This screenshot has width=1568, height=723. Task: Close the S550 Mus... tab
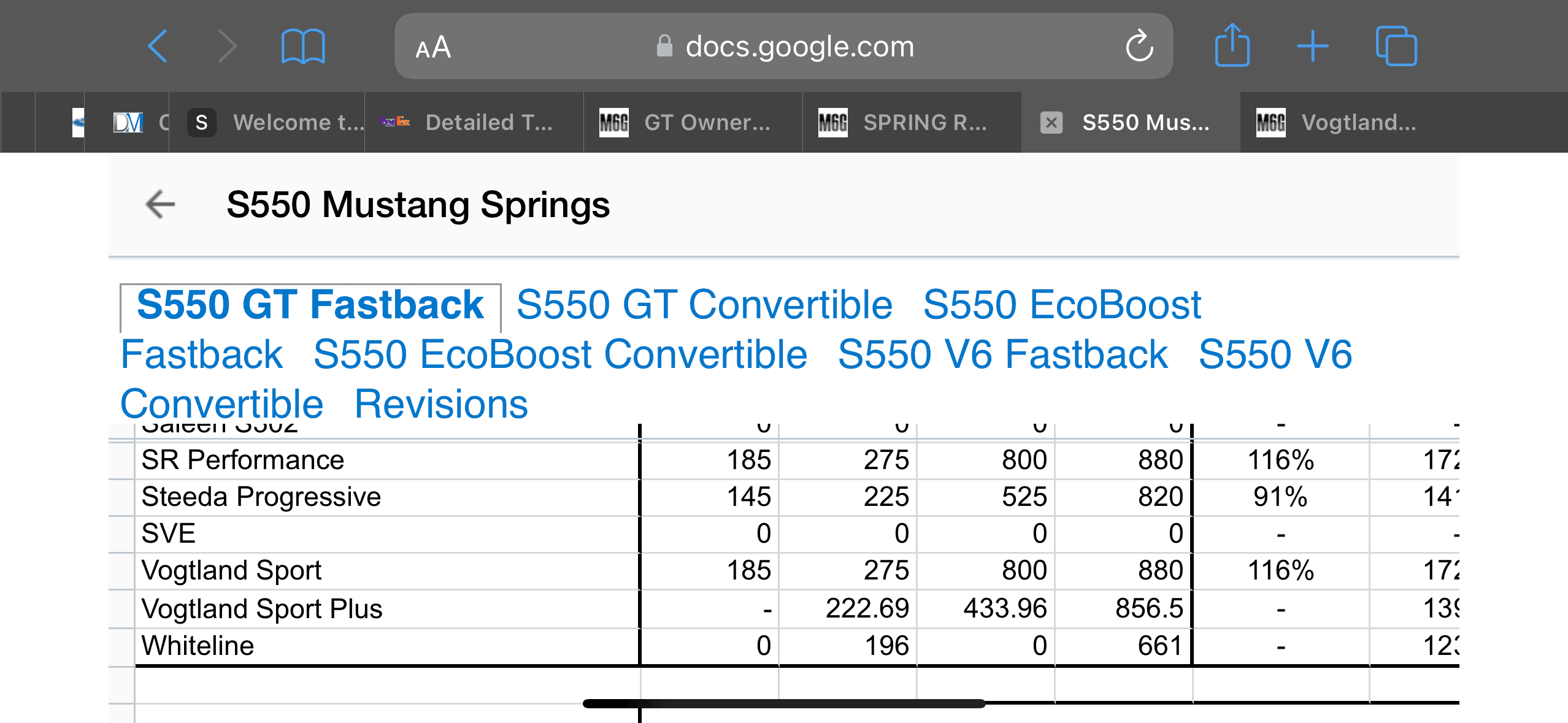1051,123
